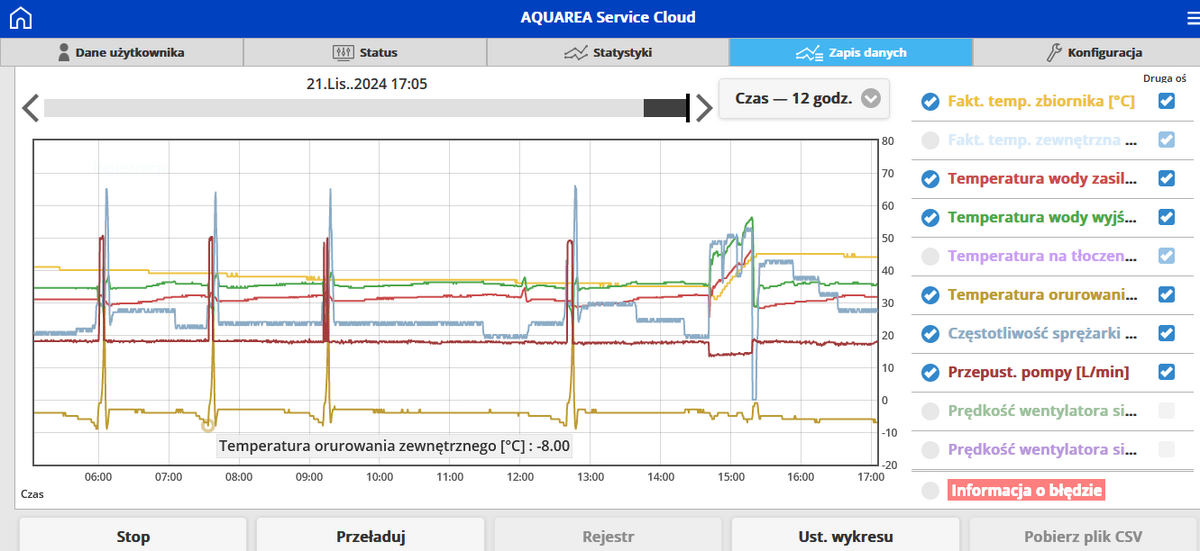Step back in time with the left arrow
Image resolution: width=1200 pixels, height=551 pixels.
click(30, 108)
